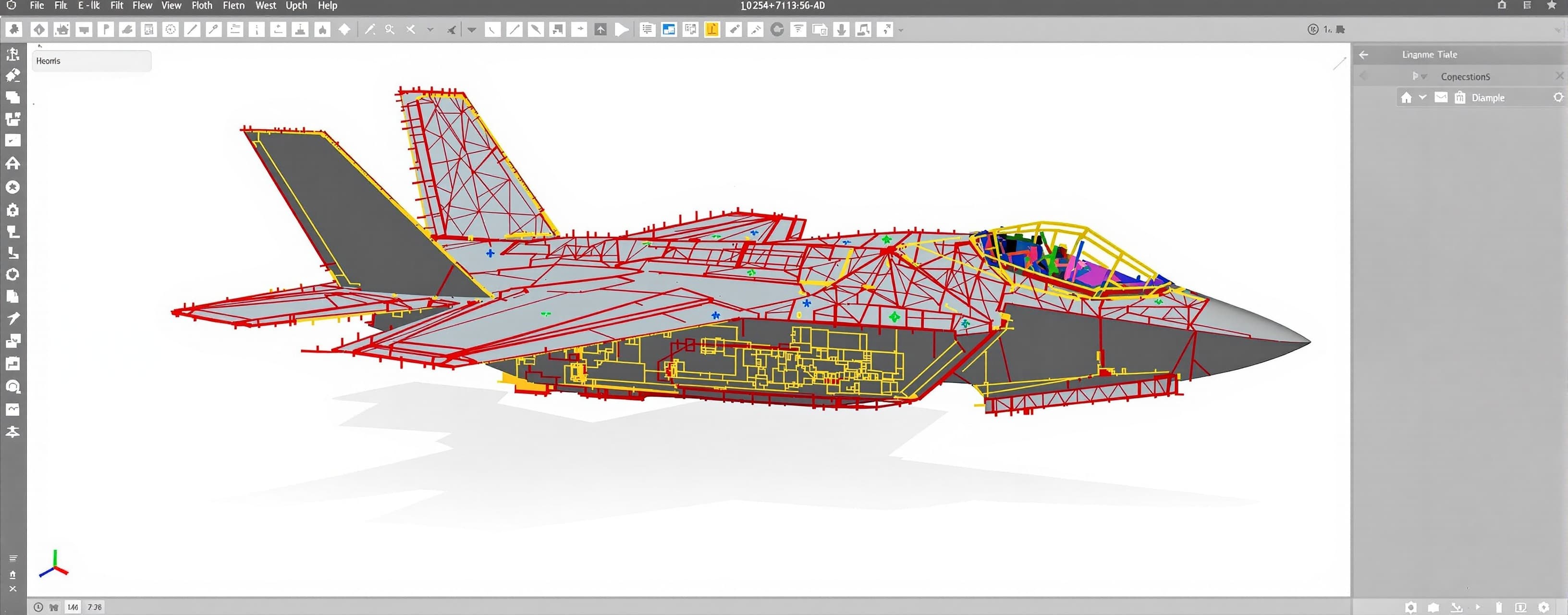
Task: Open the Flew menu
Action: tap(142, 5)
